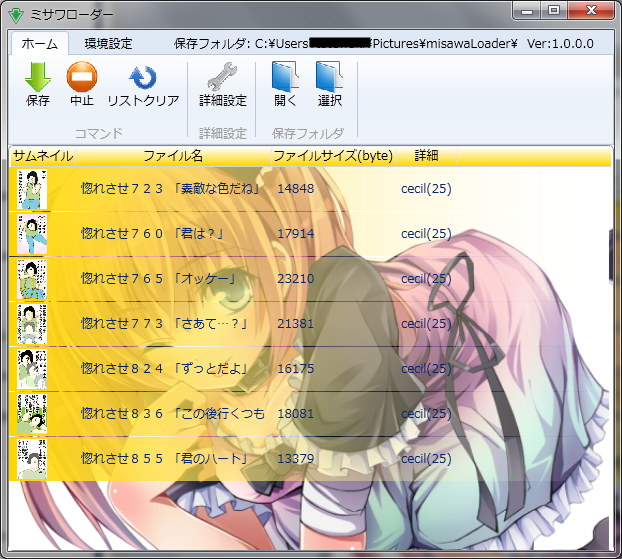
Task: Sort by ファイルサイズ(byte) column header
Action: [333, 156]
